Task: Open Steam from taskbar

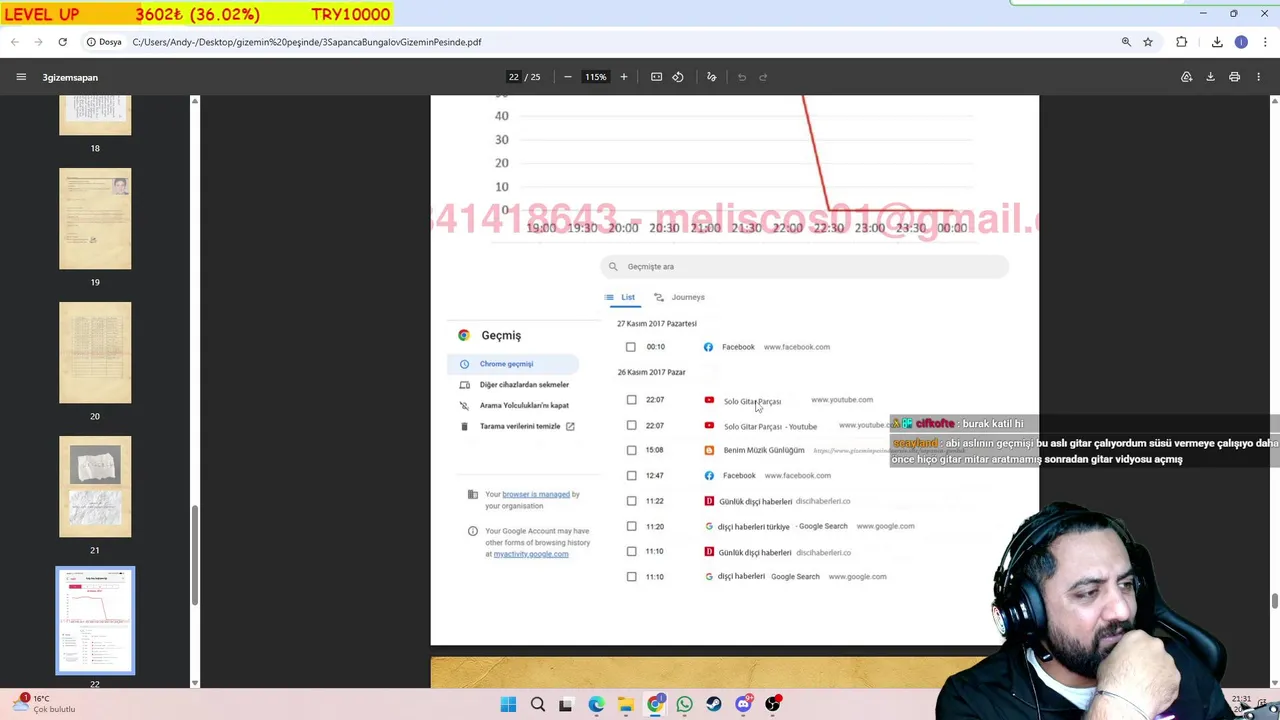Action: pos(713,705)
